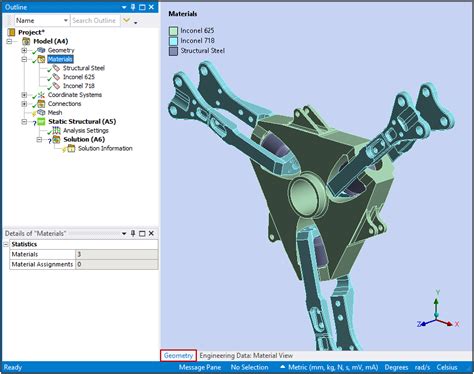Screen dimensions: 474x374
Task: Select Inconel 718 in the outline
Action: [x=79, y=86]
